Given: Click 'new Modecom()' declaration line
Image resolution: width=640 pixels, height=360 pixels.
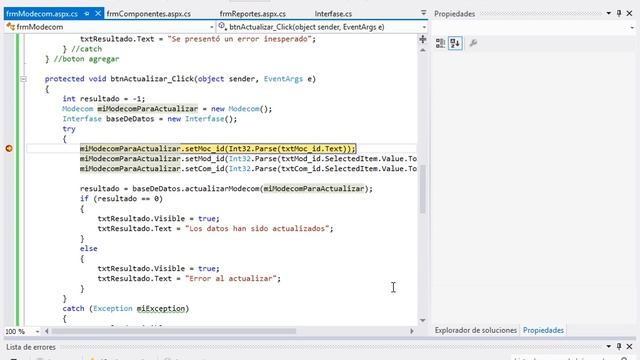Looking at the screenshot, I should pos(167,109).
